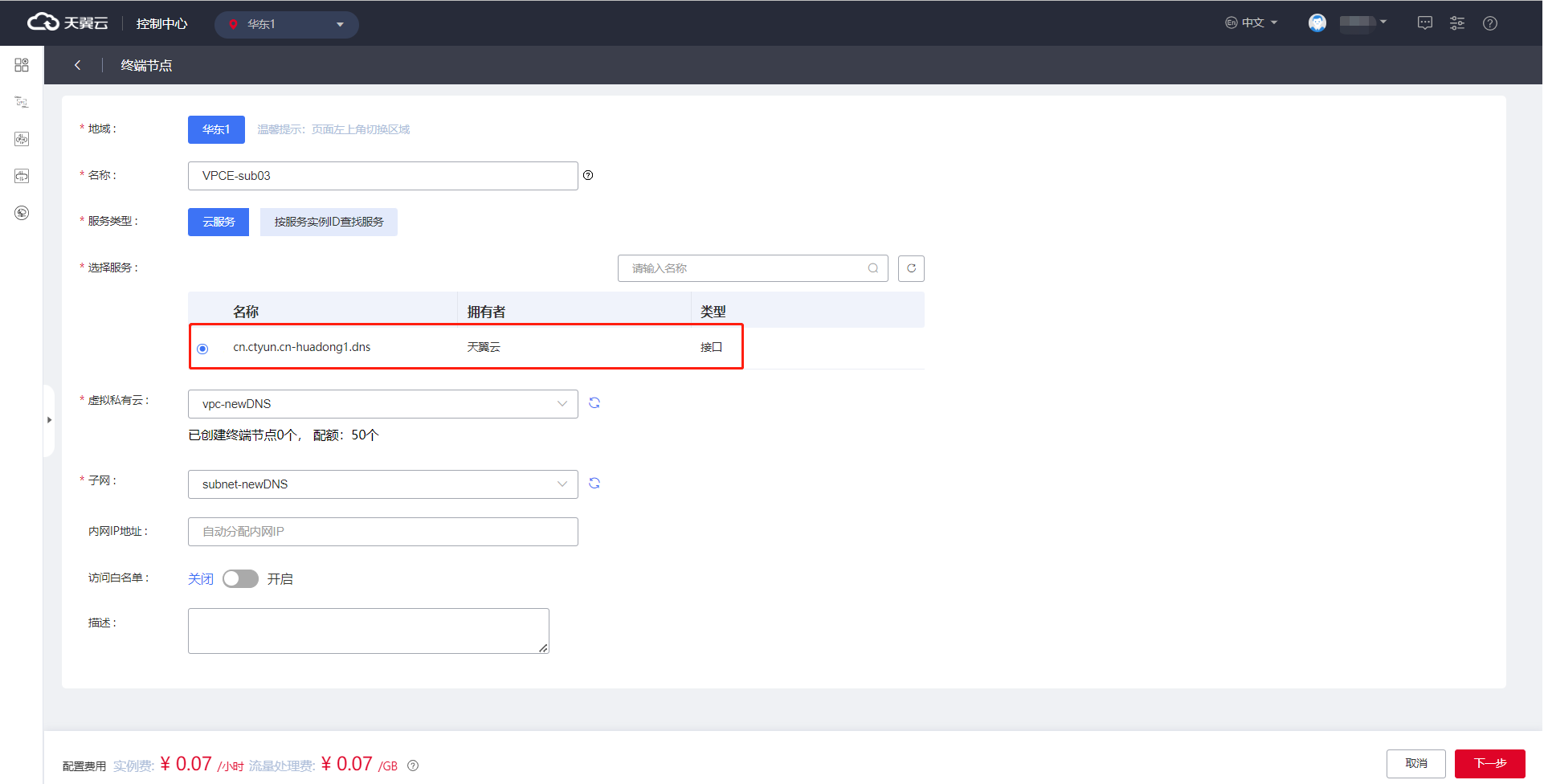1544x784 pixels.
Task: Open the settings sliders icon
Action: point(1457,23)
